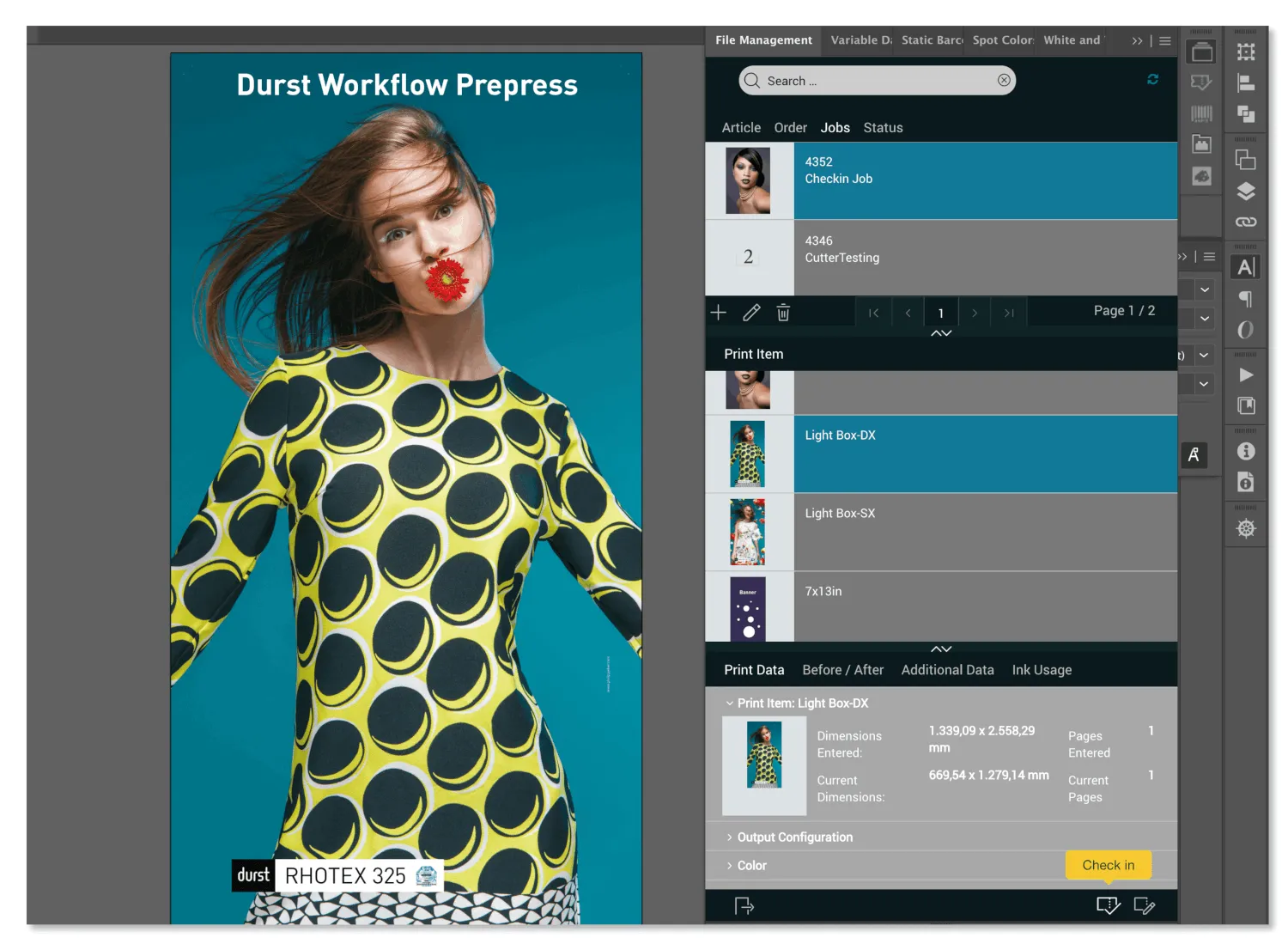The width and height of the screenshot is (1288, 950).
Task: Click the page number input field
Action: (x=940, y=312)
